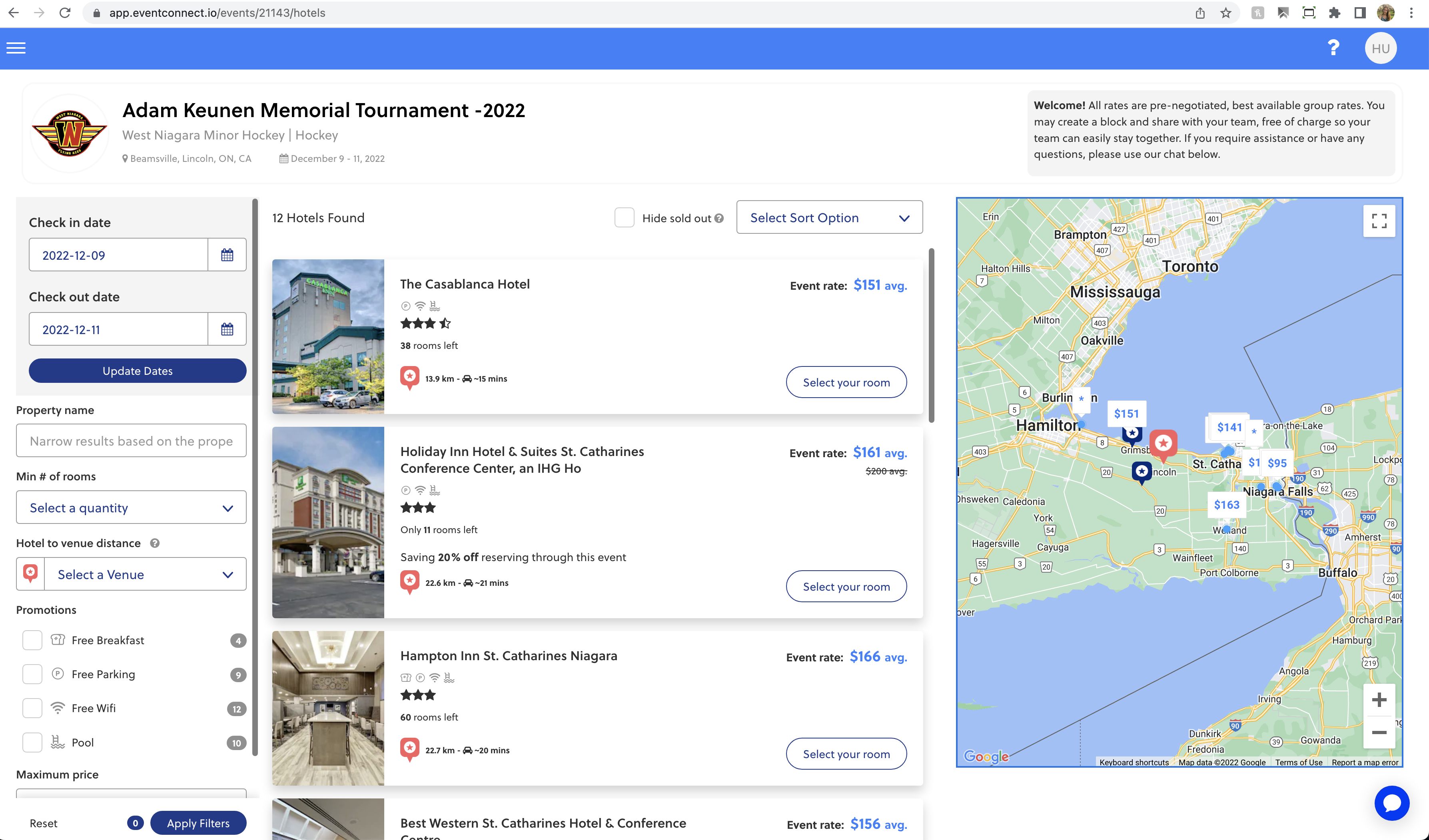1429x840 pixels.
Task: Reload the browser page
Action: pyautogui.click(x=65, y=12)
